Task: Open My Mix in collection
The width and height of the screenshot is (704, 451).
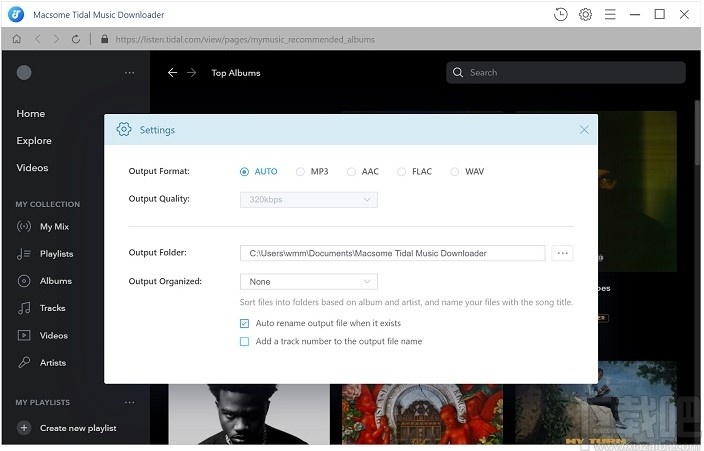Action: point(54,226)
